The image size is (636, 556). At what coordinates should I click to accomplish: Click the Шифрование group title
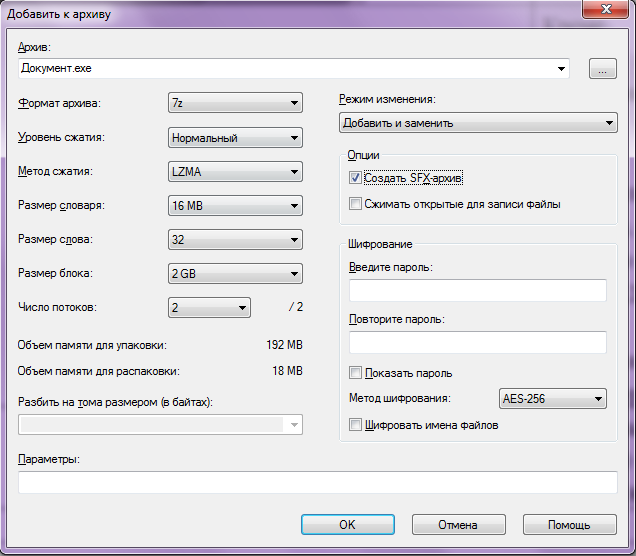tap(380, 244)
